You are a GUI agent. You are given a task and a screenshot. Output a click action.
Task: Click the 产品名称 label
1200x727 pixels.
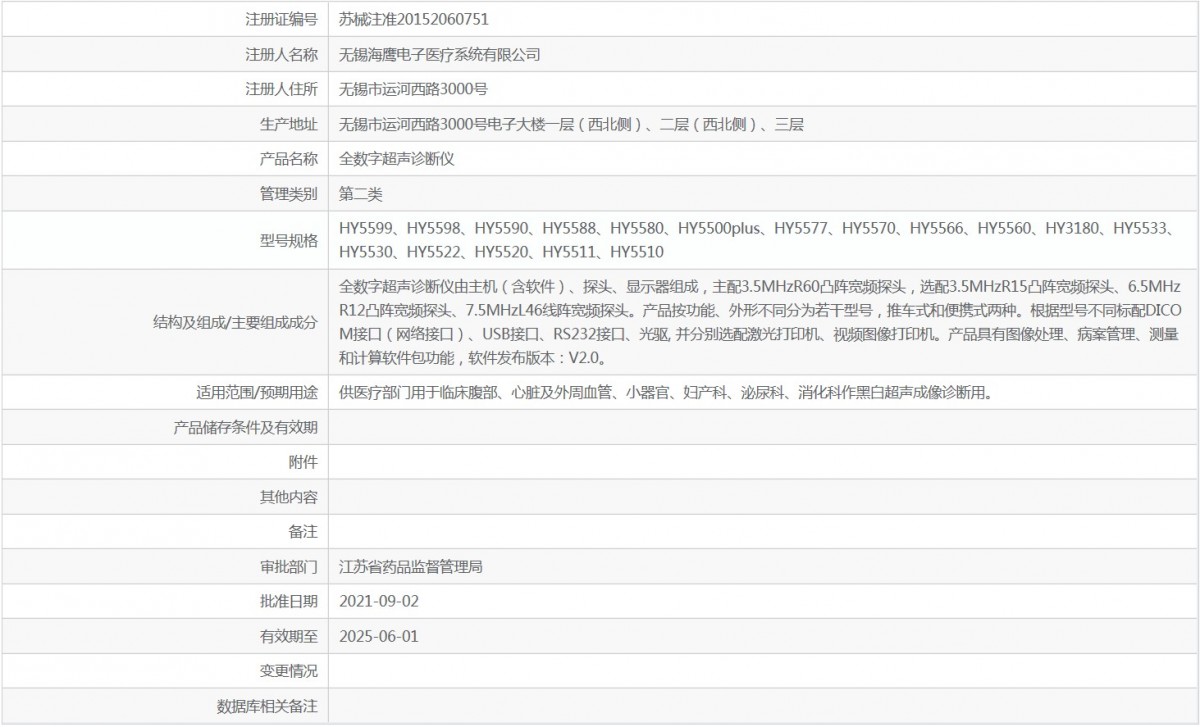click(x=289, y=158)
